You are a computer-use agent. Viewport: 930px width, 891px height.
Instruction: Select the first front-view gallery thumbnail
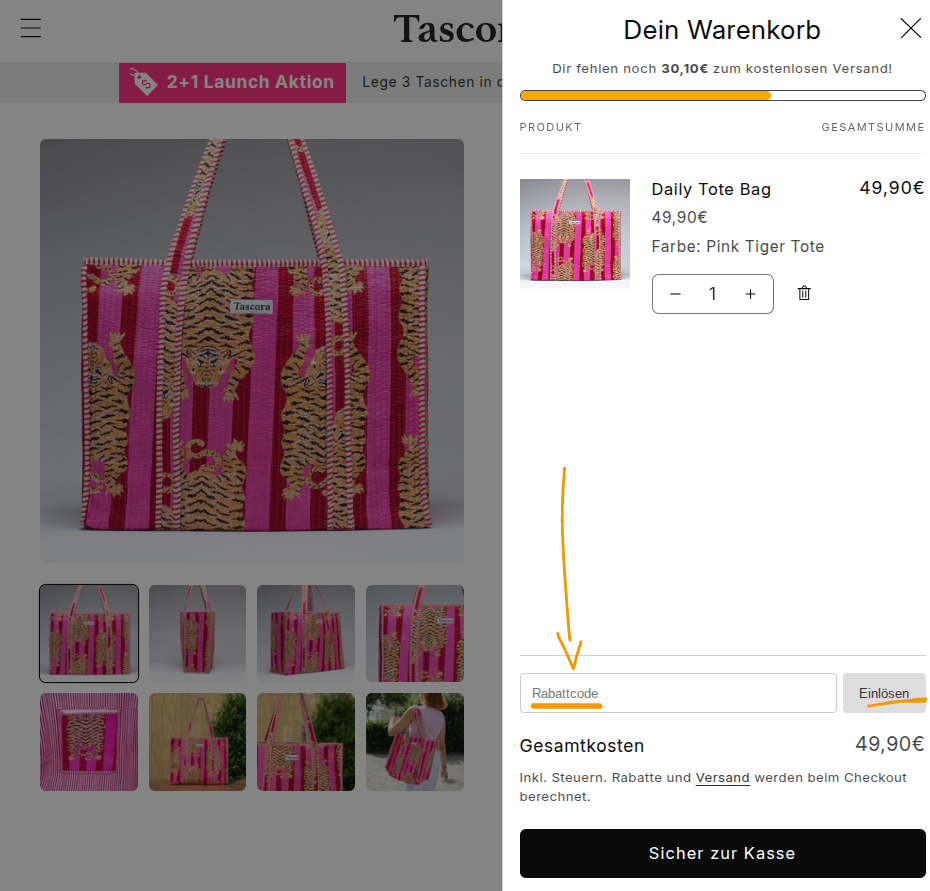(89, 633)
